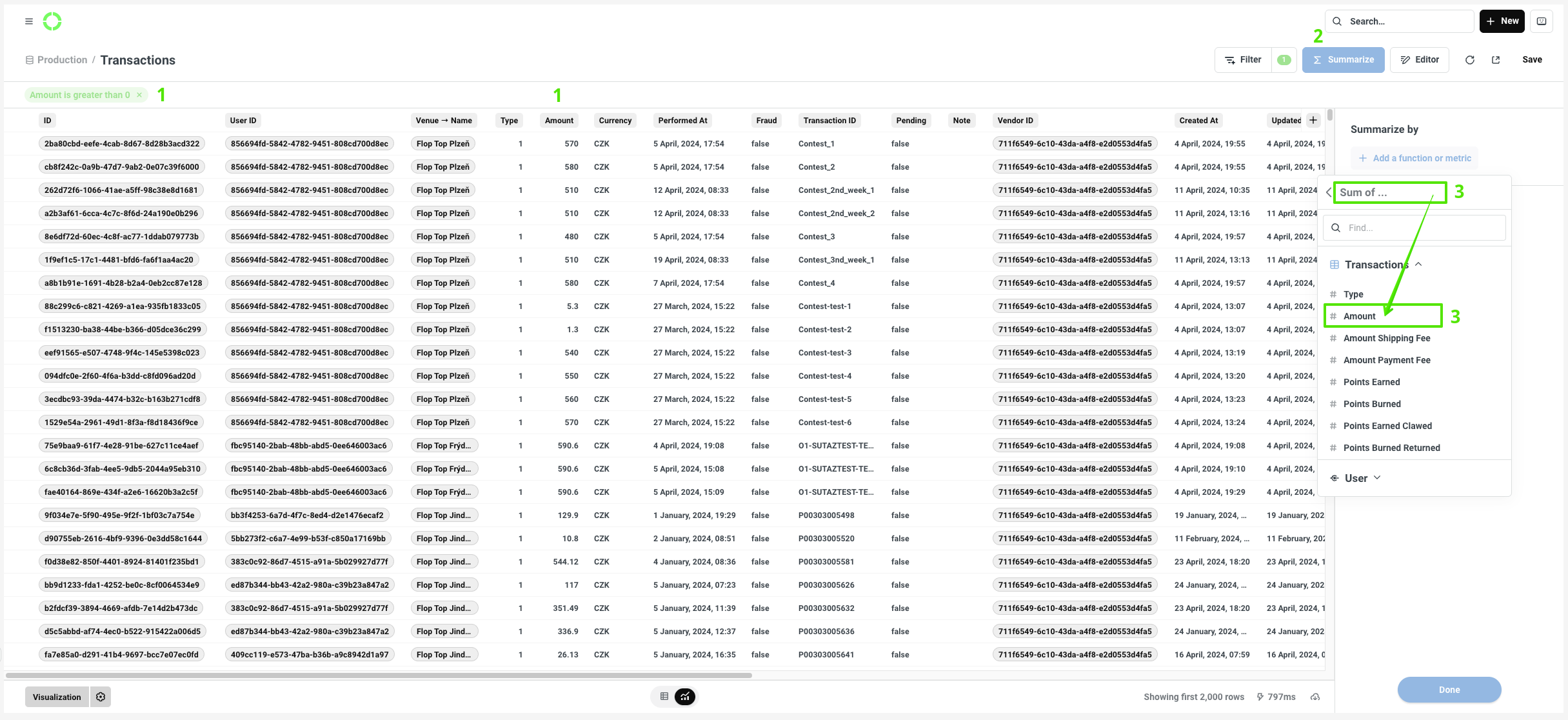1568x720 pixels.
Task: Go back from Sum of picker
Action: coord(1329,192)
